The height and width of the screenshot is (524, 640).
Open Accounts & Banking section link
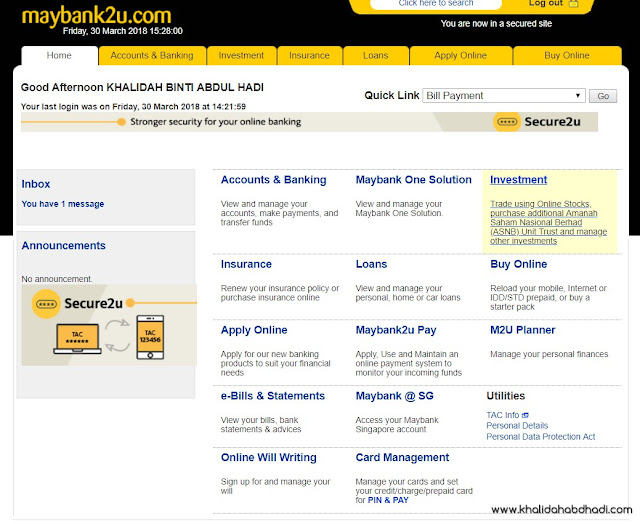(x=273, y=180)
